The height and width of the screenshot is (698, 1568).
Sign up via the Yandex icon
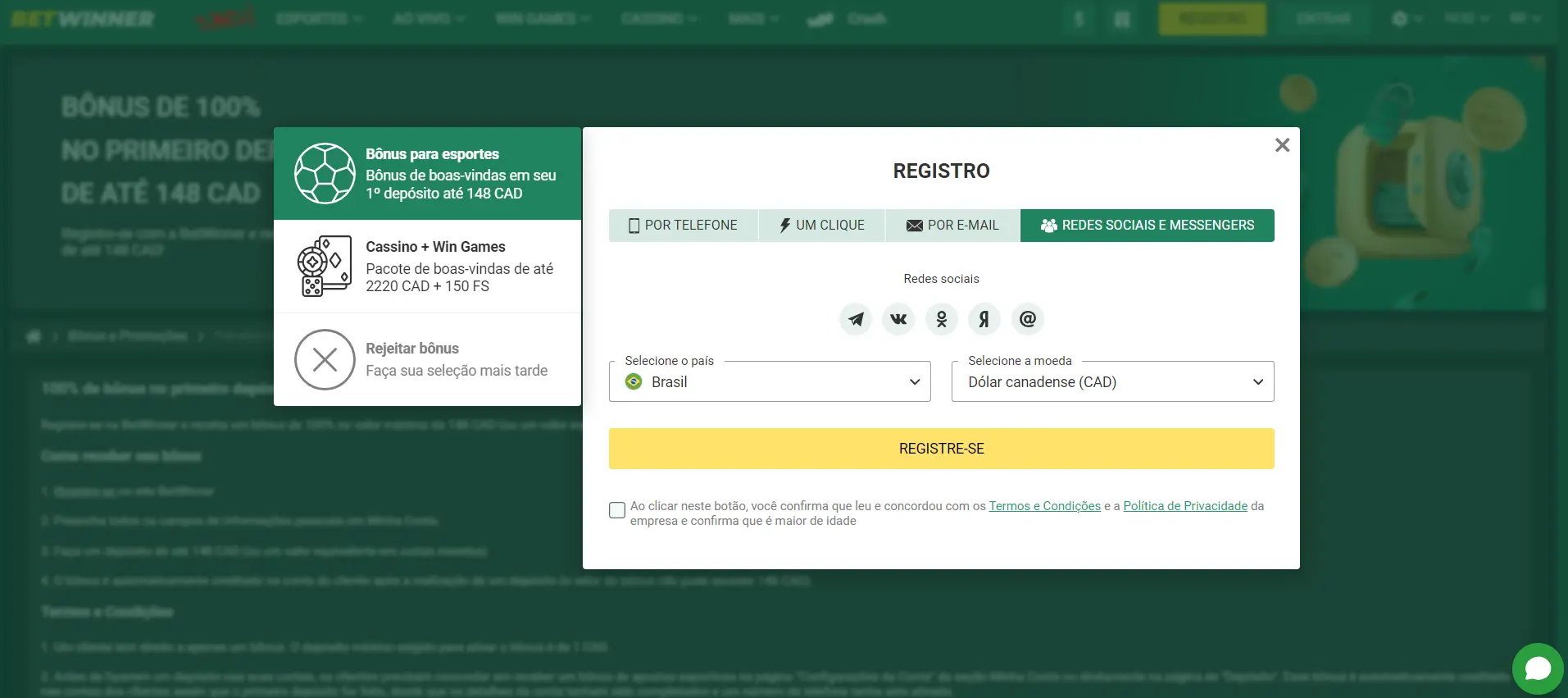click(x=984, y=318)
